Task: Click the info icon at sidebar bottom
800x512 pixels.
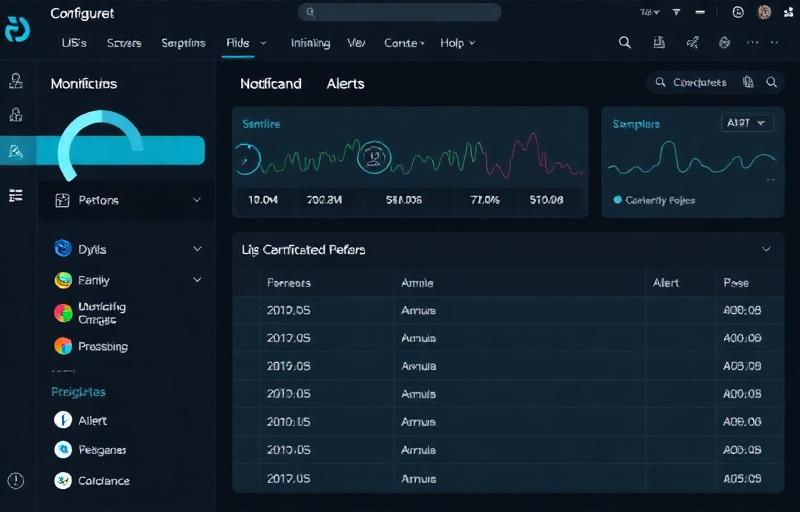Action: (16, 480)
